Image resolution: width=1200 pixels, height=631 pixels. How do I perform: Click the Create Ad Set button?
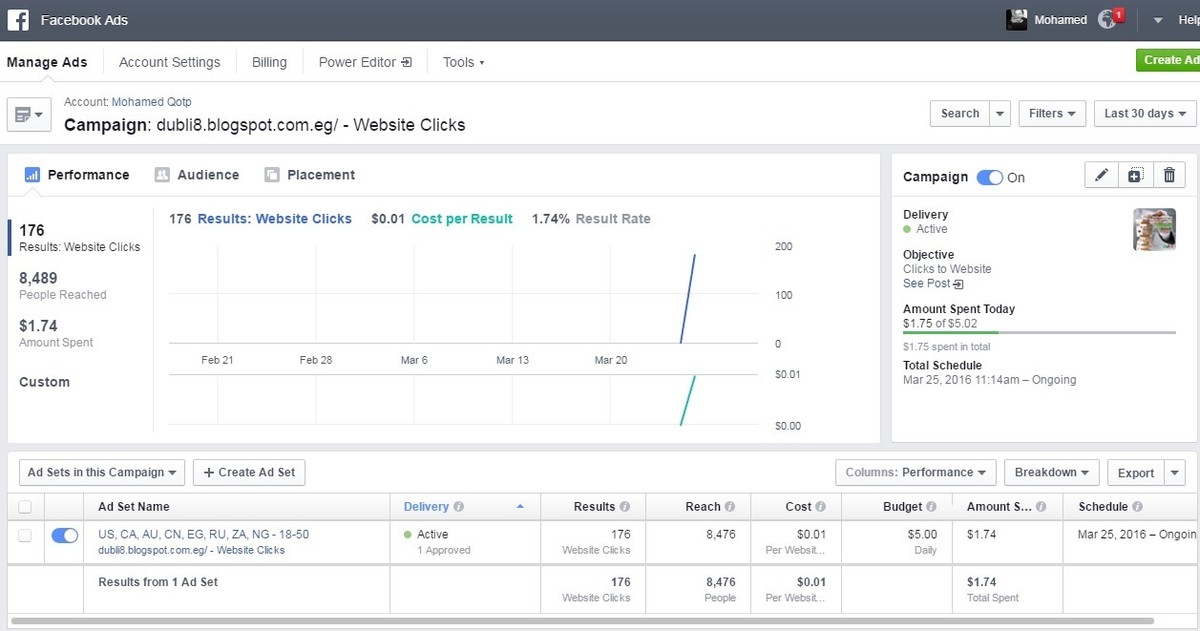(x=249, y=472)
